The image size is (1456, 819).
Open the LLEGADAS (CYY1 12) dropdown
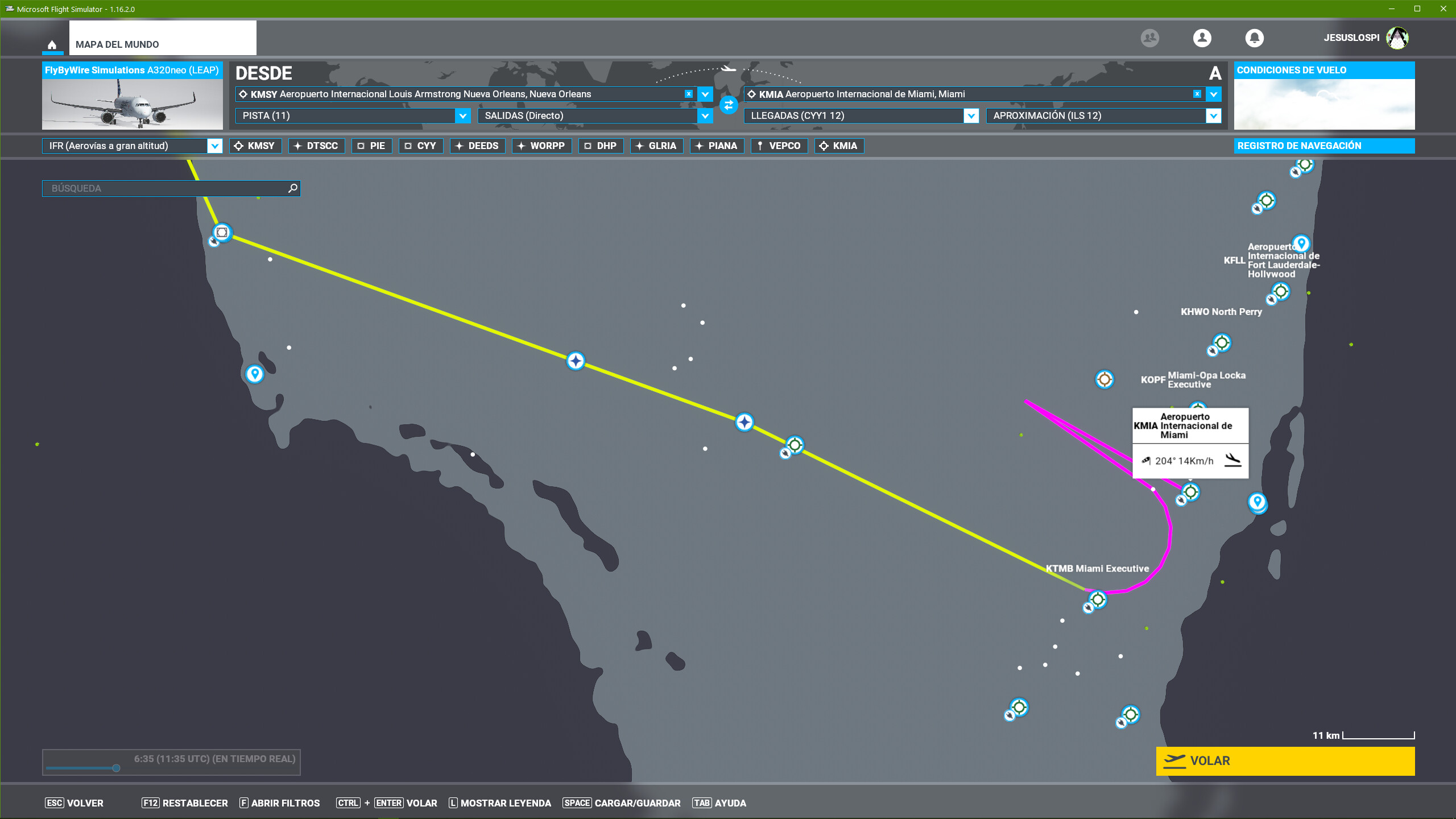971,116
